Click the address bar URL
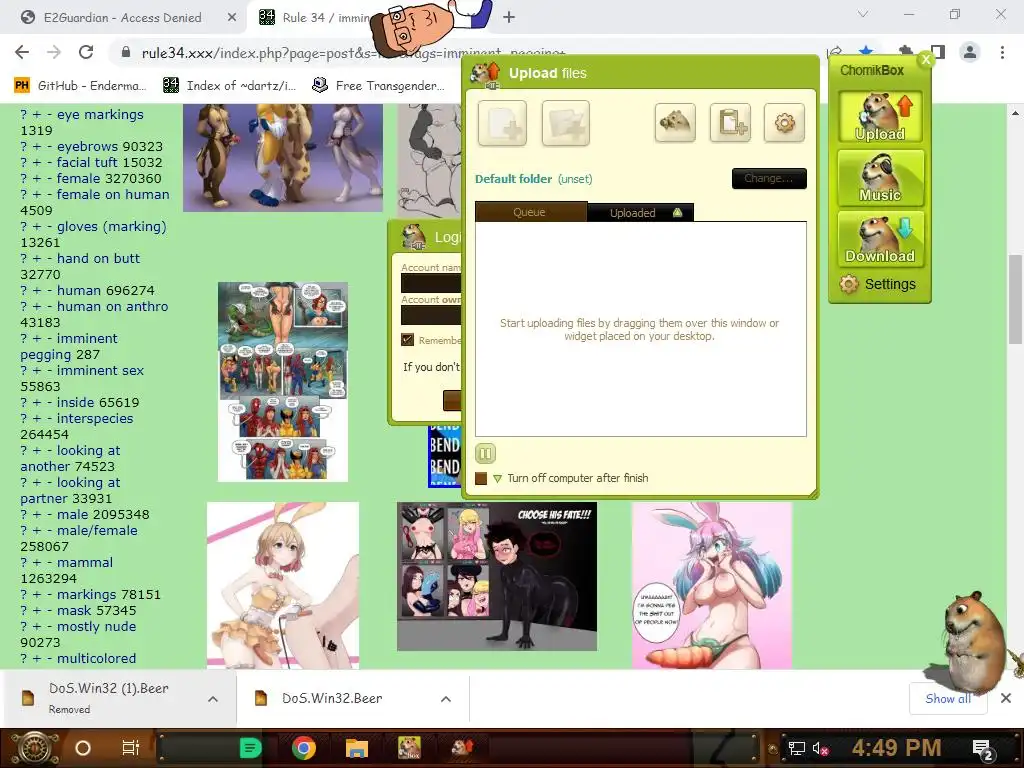This screenshot has width=1024, height=768. [x=353, y=52]
